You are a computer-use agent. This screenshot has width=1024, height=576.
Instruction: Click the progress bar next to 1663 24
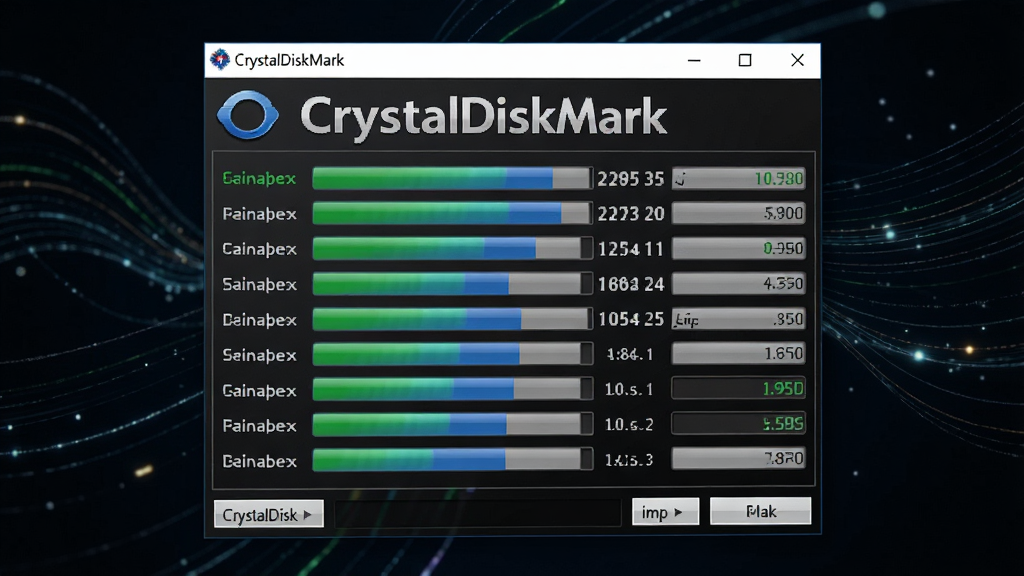(453, 284)
